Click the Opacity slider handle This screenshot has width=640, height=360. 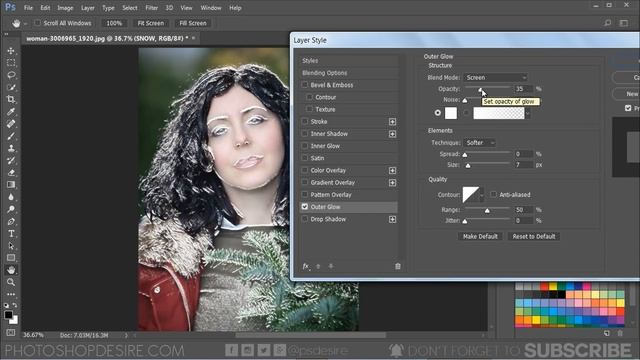click(480, 89)
